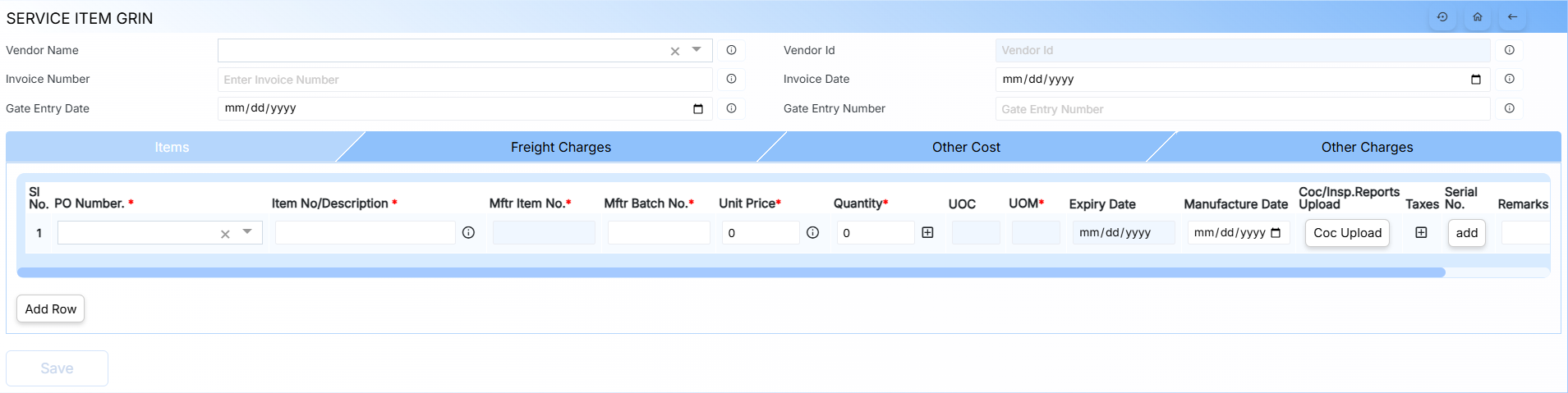Open Taxes plus icon in row 1
1568x393 pixels.
tap(1421, 233)
